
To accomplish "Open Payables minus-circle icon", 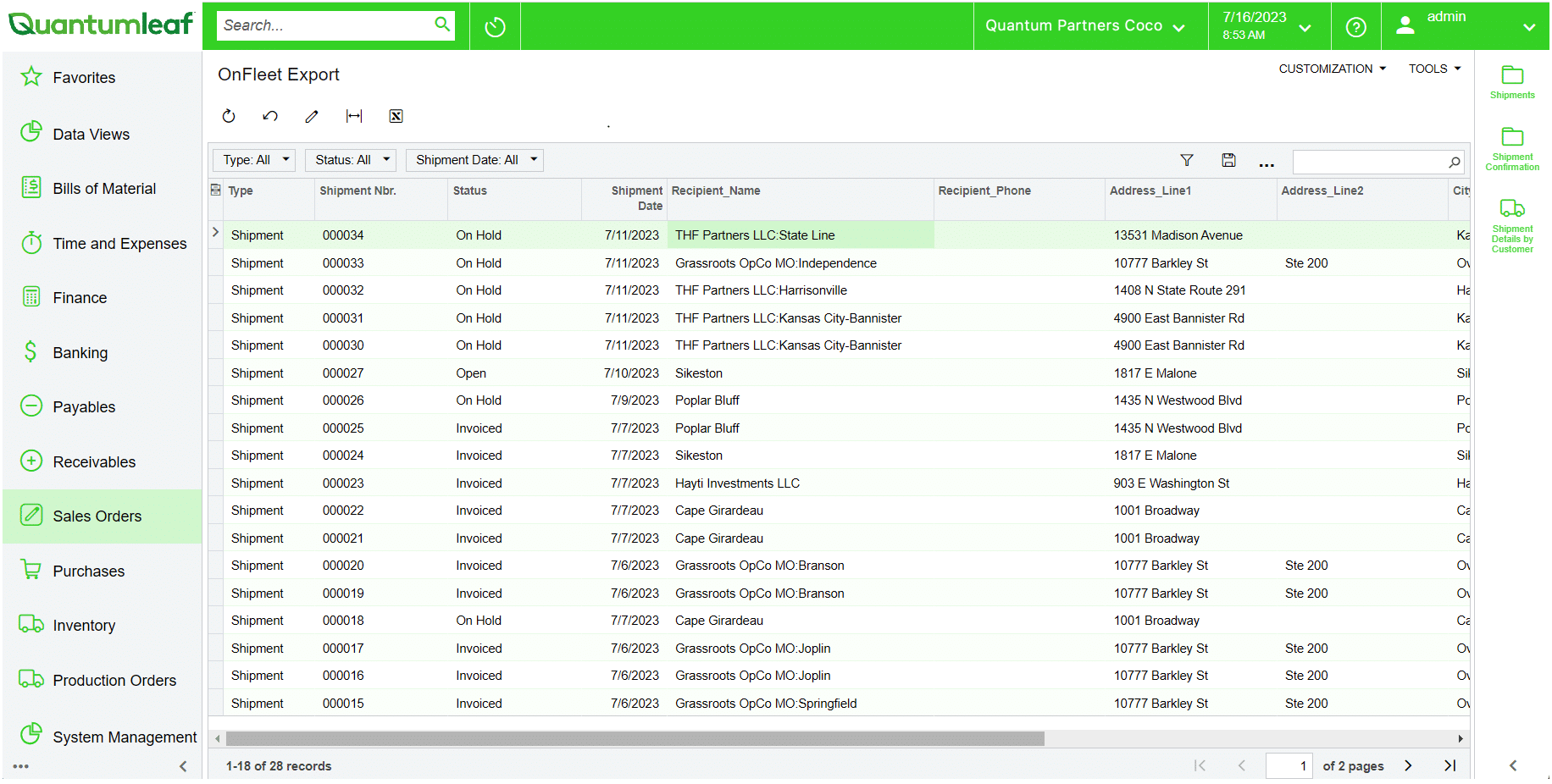I will pyautogui.click(x=31, y=406).
